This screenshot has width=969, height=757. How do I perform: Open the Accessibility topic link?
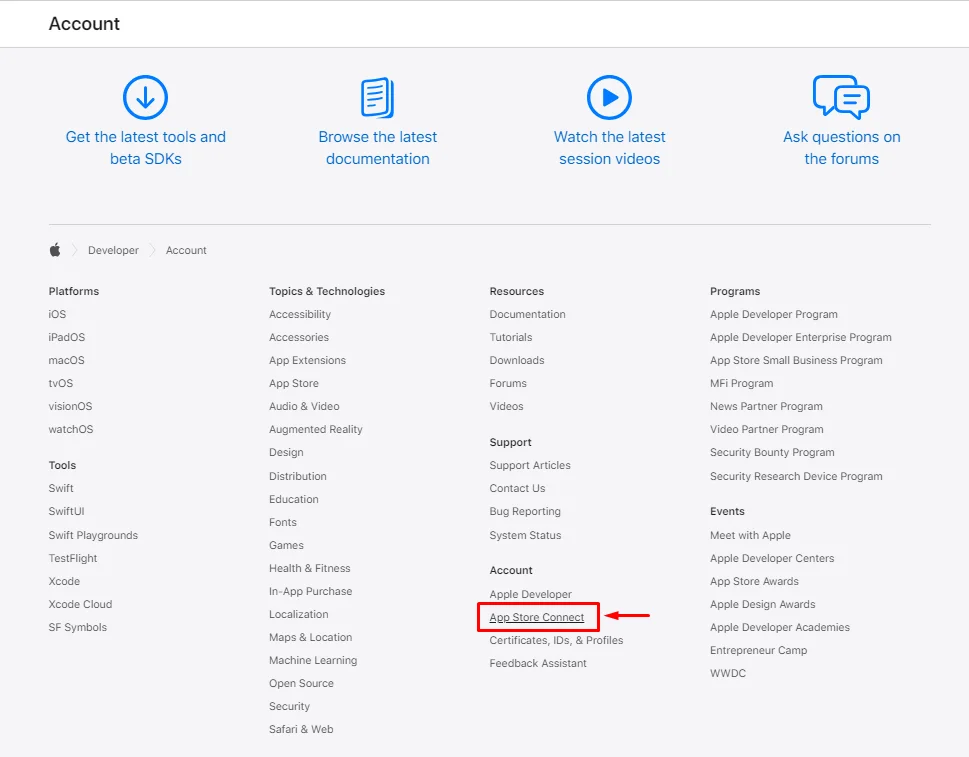pos(300,315)
